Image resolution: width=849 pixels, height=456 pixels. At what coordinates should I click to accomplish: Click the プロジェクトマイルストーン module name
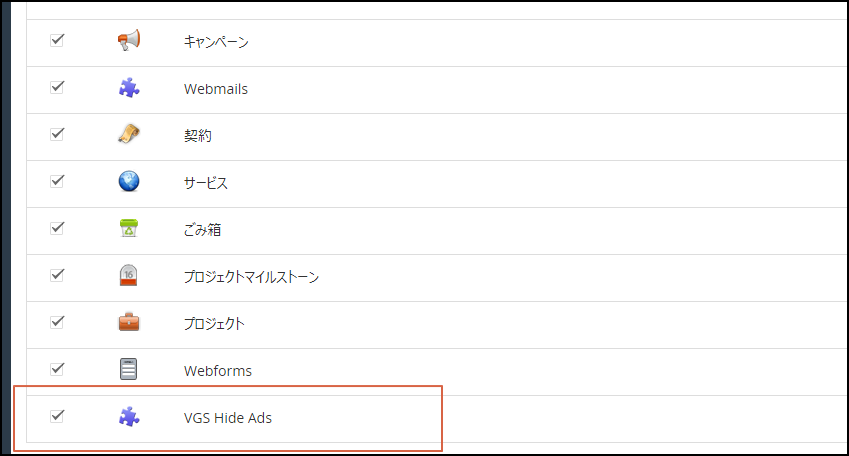pyautogui.click(x=251, y=277)
